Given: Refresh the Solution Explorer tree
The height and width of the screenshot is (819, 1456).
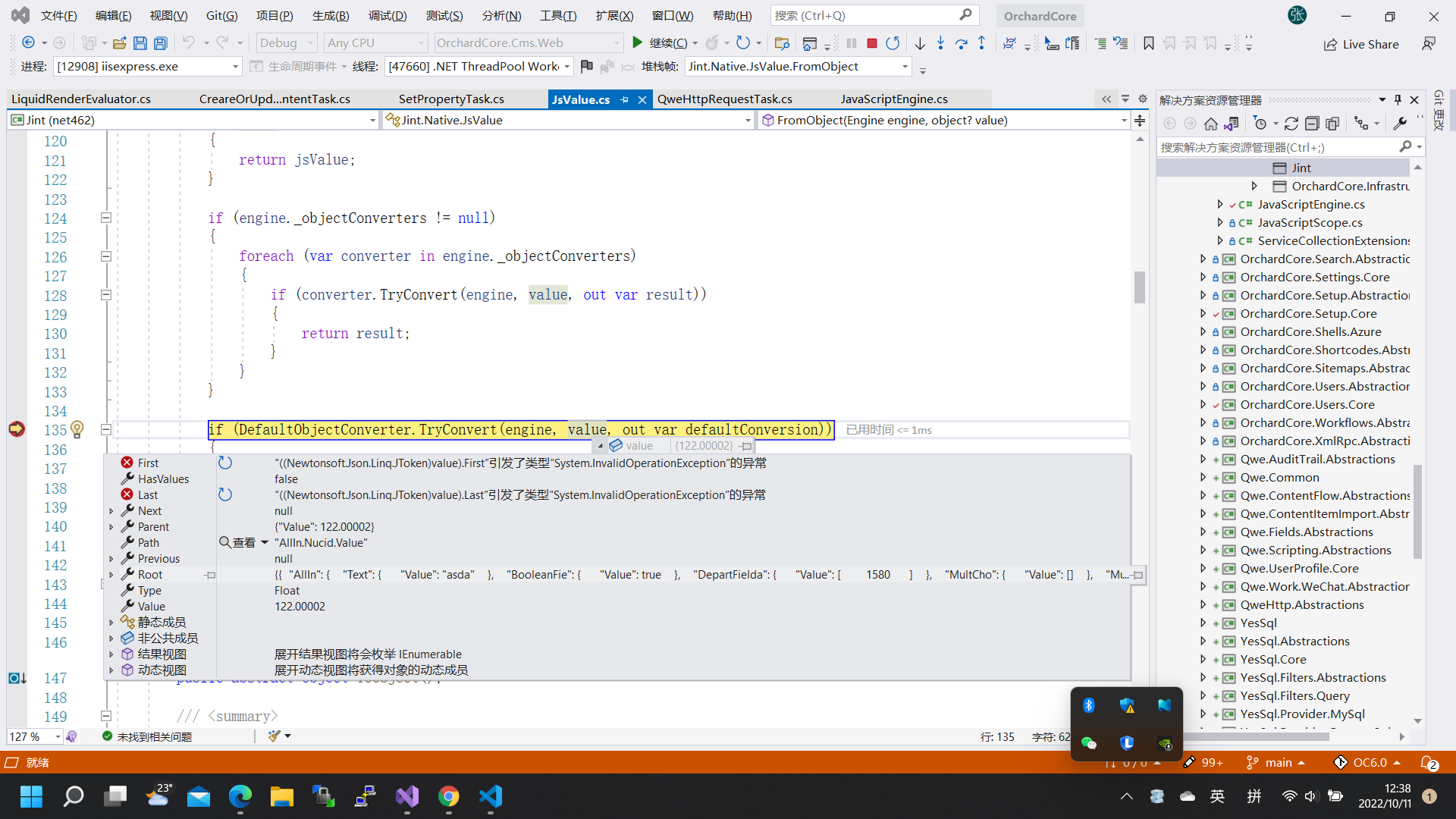Looking at the screenshot, I should tap(1291, 123).
